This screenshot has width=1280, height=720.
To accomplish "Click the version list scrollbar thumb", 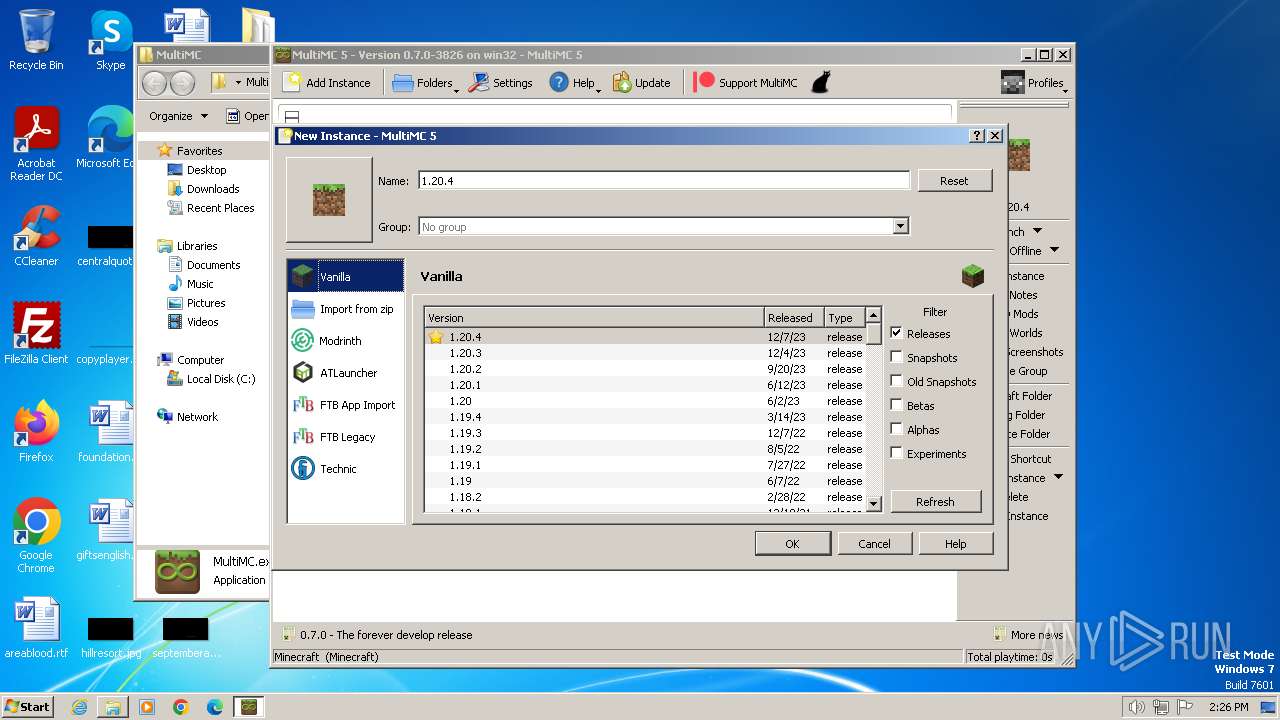I will [x=874, y=333].
